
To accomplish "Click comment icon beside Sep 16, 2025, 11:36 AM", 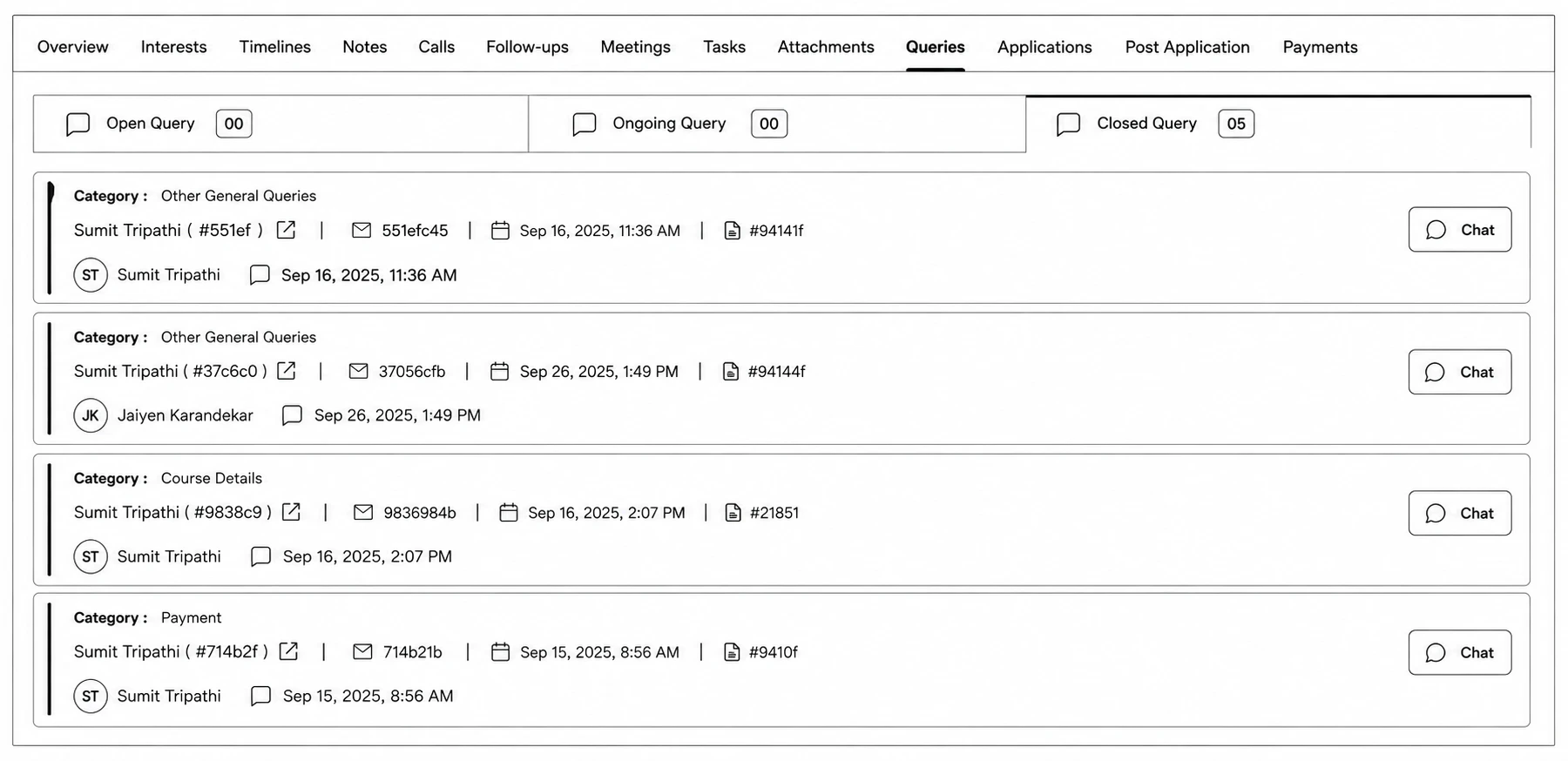I will point(260,275).
